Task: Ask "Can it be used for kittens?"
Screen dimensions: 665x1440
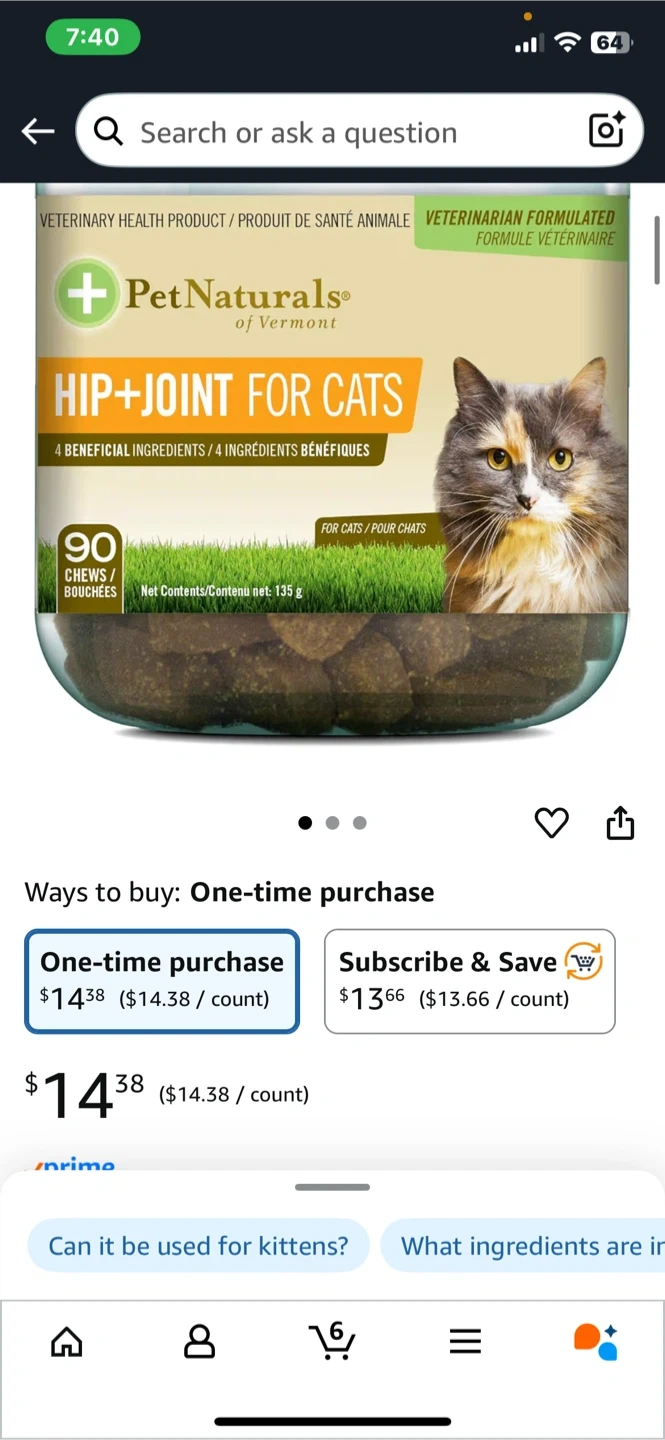Action: click(x=198, y=1246)
